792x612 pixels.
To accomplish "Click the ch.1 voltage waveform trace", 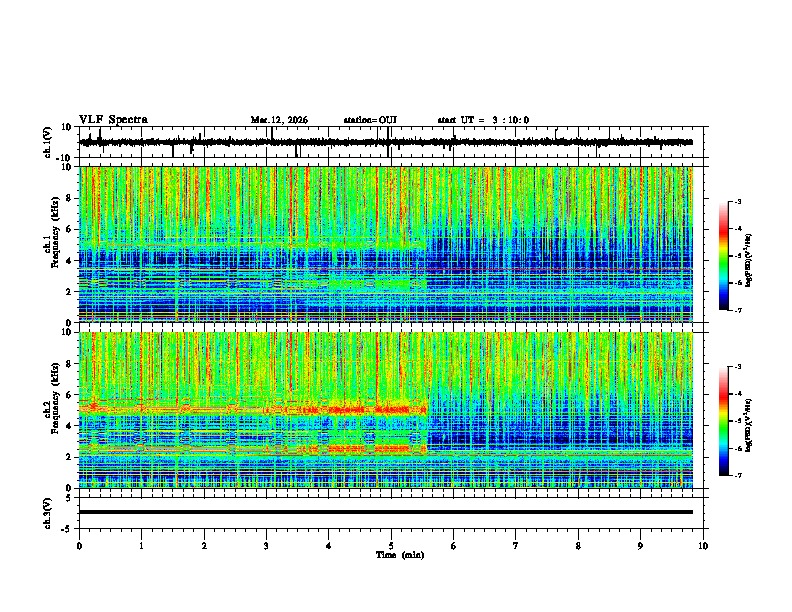I will 386,142.
